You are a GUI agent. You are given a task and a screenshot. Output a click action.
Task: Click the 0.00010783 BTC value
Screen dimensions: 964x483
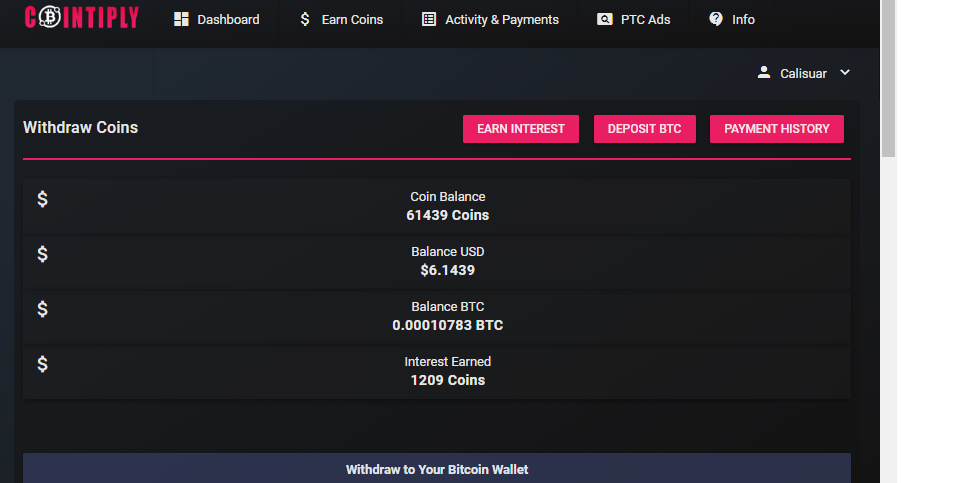(448, 325)
